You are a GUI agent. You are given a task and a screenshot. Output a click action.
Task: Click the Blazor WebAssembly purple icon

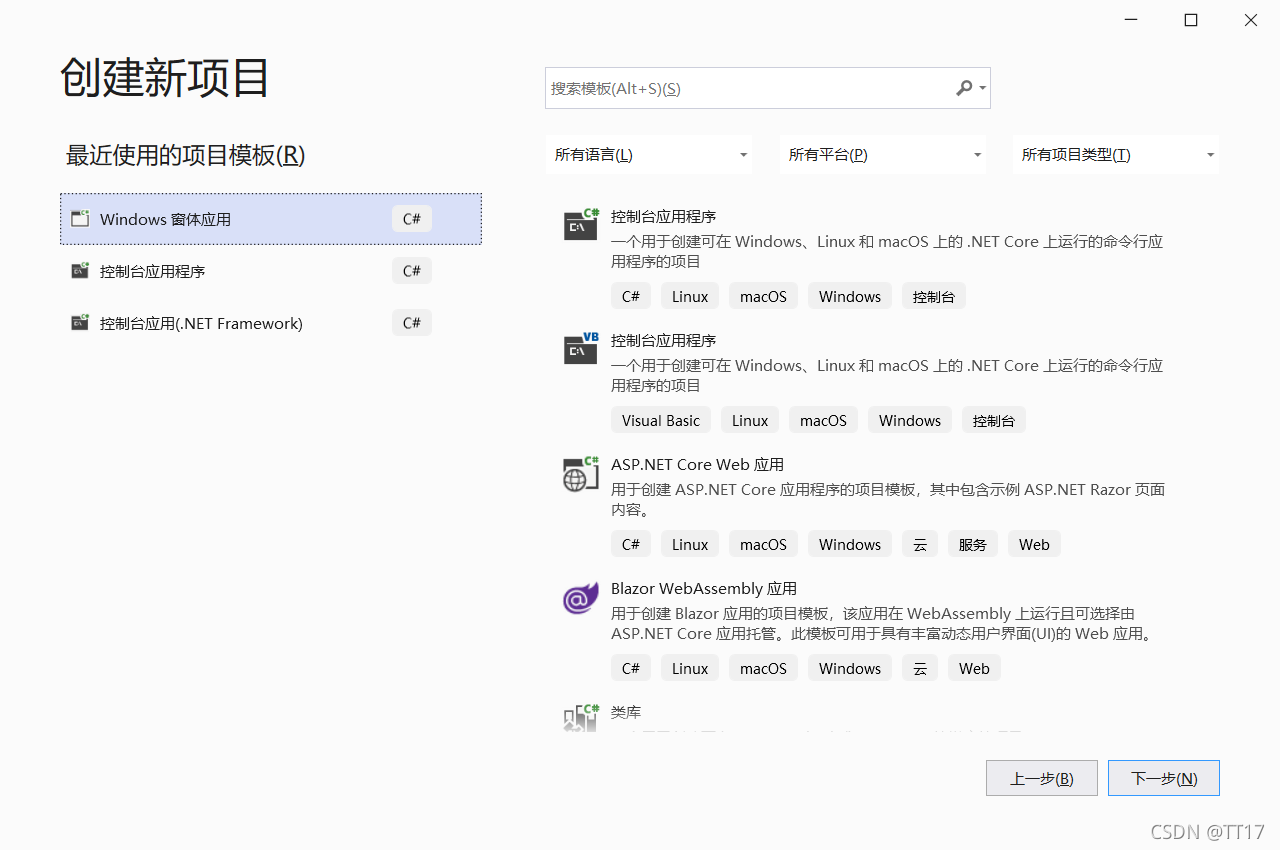(580, 598)
